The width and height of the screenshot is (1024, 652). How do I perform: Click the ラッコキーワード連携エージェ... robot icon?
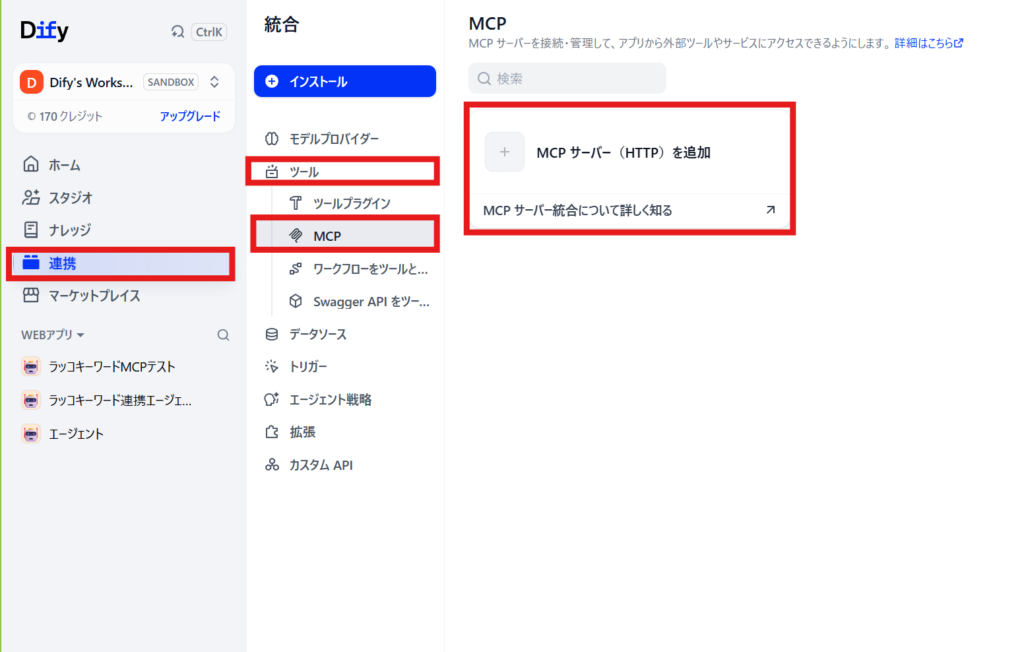coord(31,400)
